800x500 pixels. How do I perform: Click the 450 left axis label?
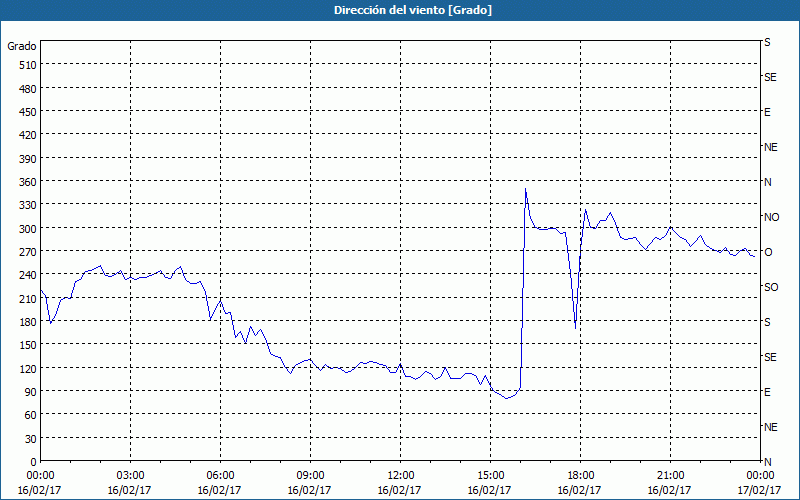click(28, 112)
